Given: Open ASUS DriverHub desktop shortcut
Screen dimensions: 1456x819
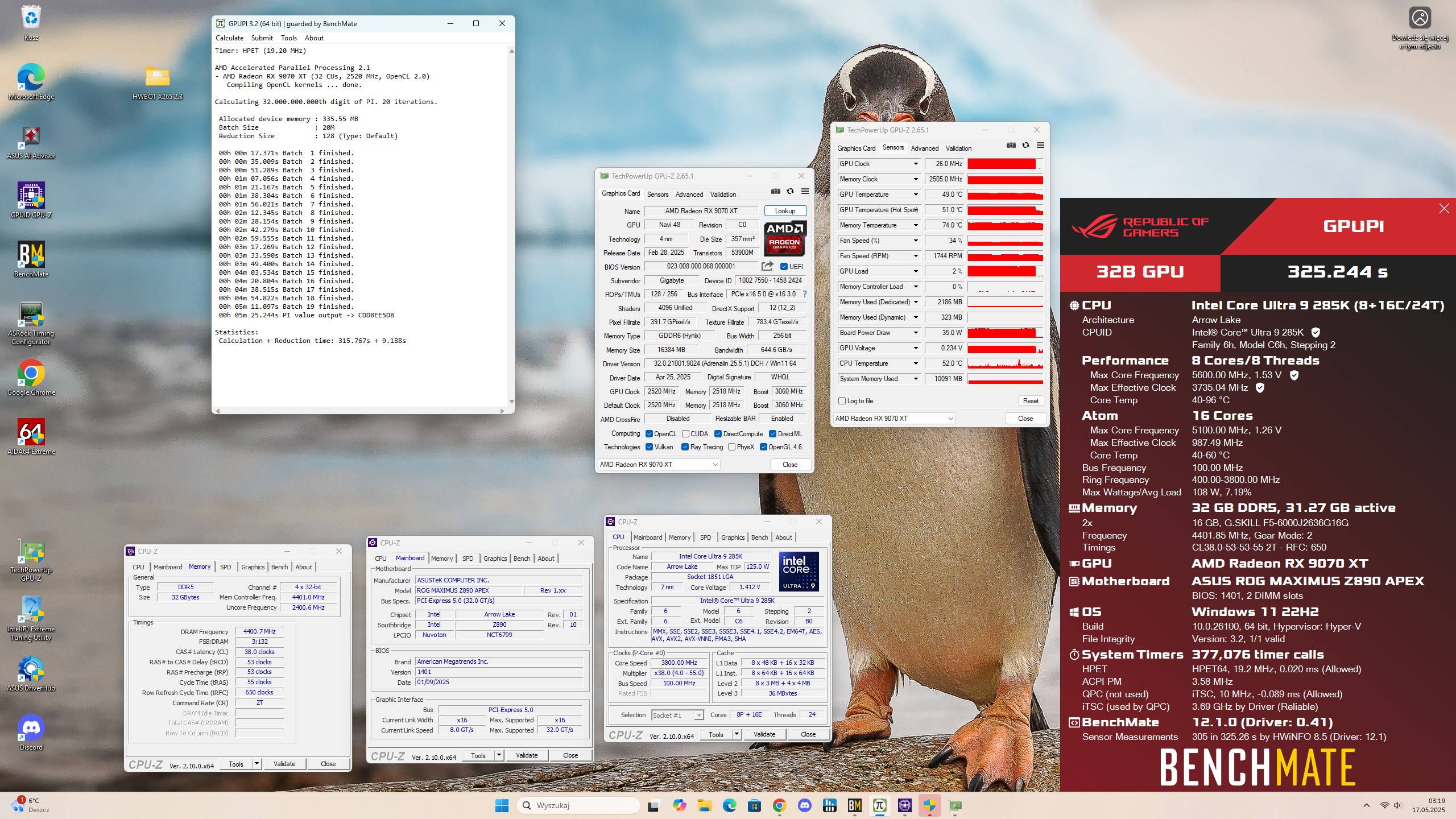Looking at the screenshot, I should tap(31, 673).
